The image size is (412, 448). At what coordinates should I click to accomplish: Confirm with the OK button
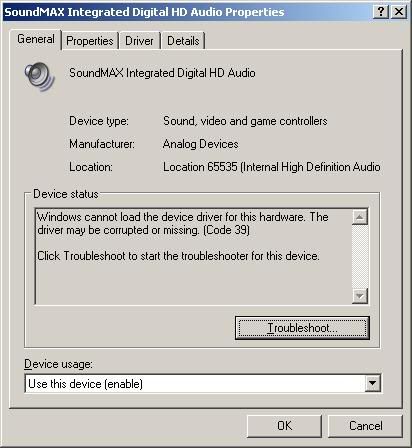coord(284,426)
